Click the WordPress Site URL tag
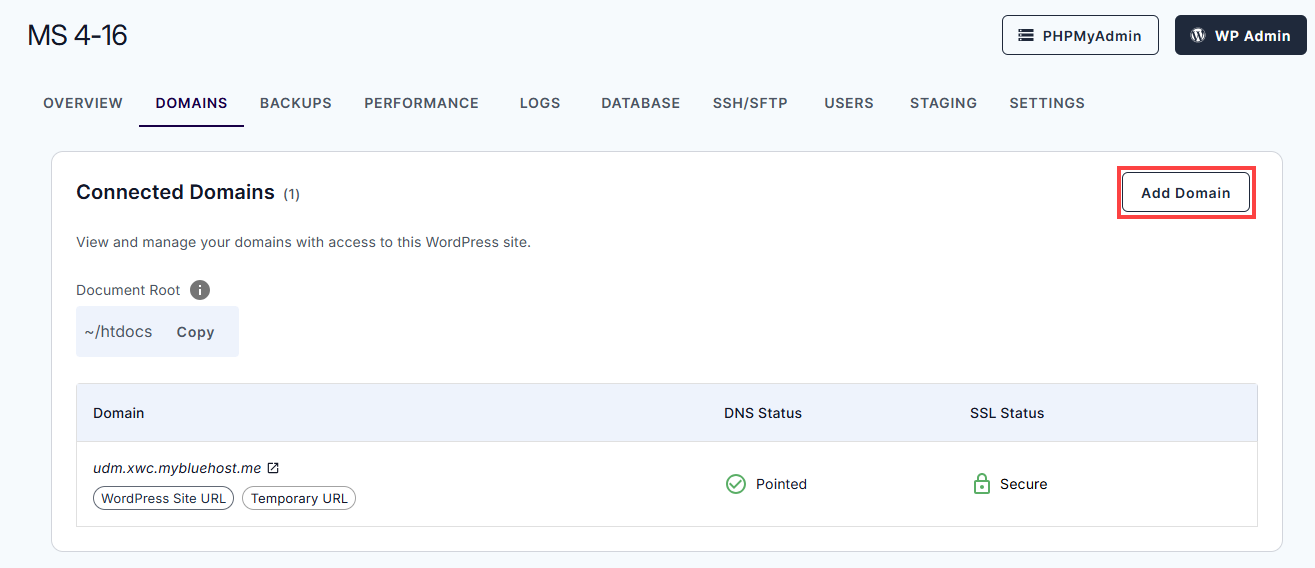Screen dimensions: 1315x568 [x=164, y=498]
